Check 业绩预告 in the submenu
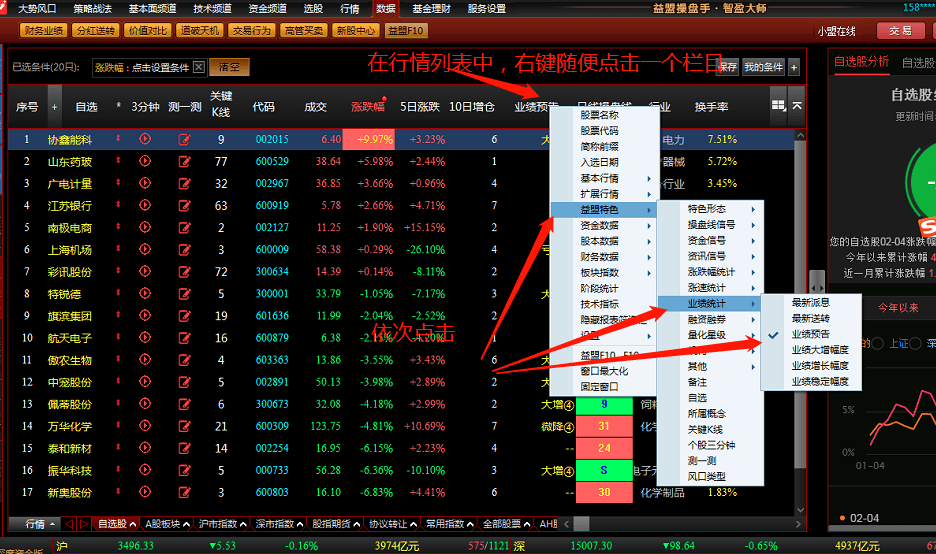936x554 pixels. 810,334
